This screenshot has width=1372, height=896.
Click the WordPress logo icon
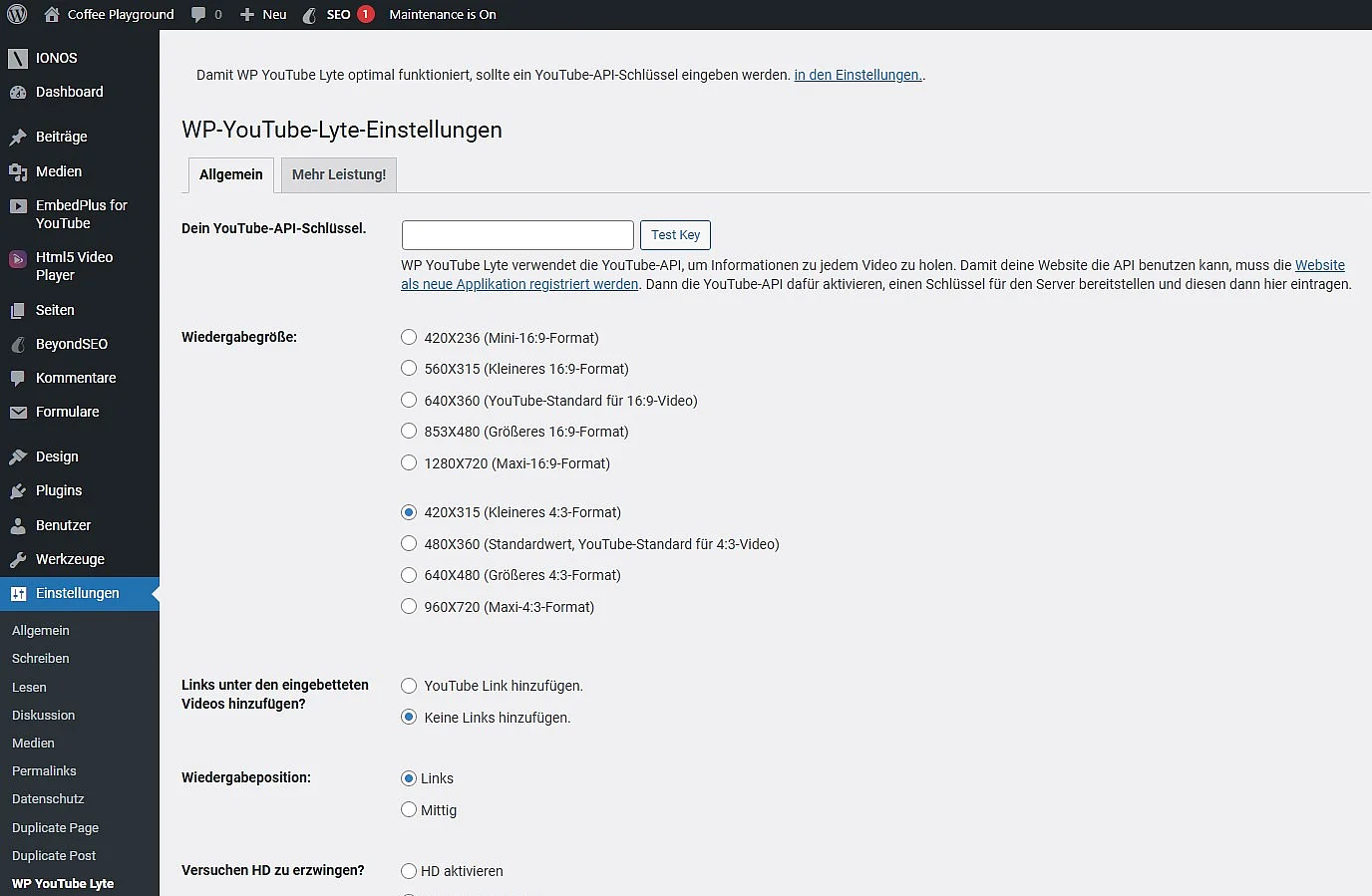(x=17, y=14)
